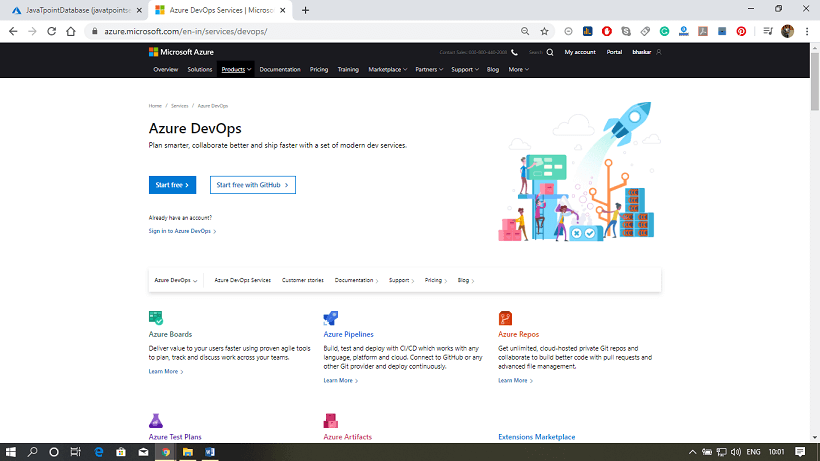Open Word from the taskbar

[x=210, y=452]
